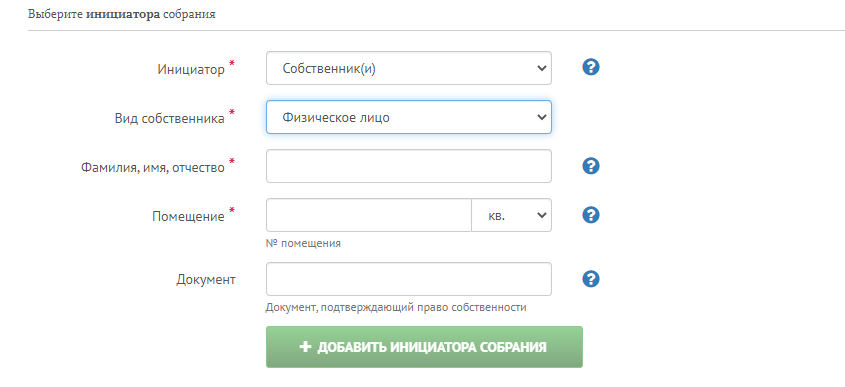Open the Инициатор dropdown showing Собственник(и)

408,68
